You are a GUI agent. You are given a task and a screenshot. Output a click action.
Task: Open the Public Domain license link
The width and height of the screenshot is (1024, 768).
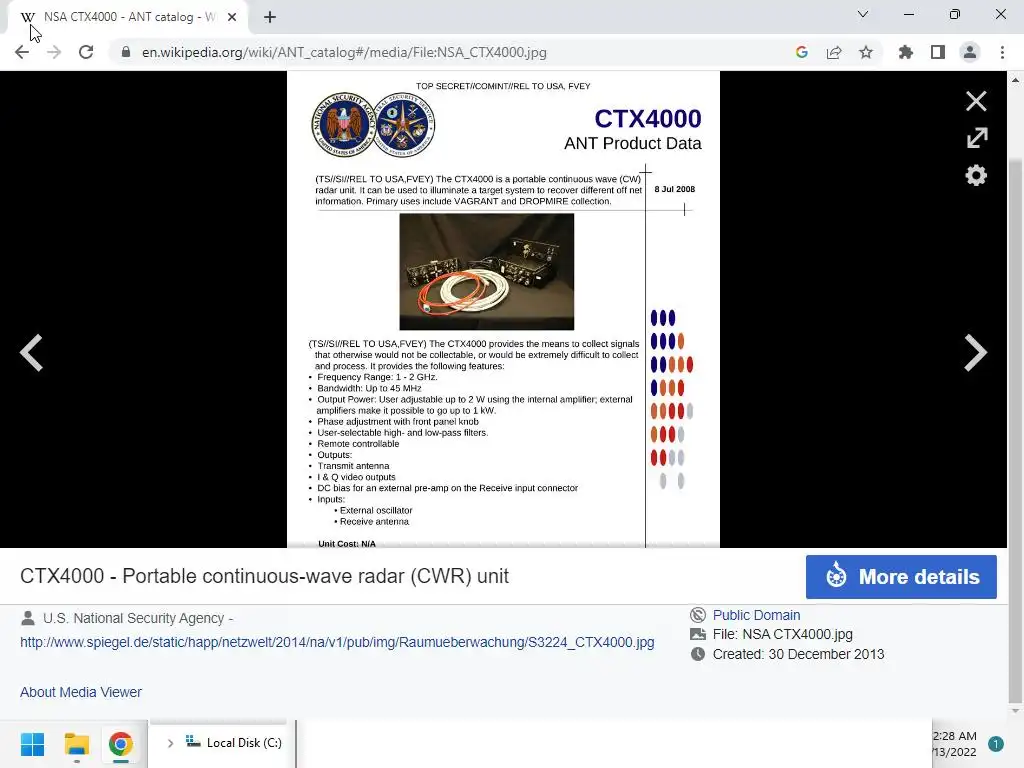pos(756,615)
